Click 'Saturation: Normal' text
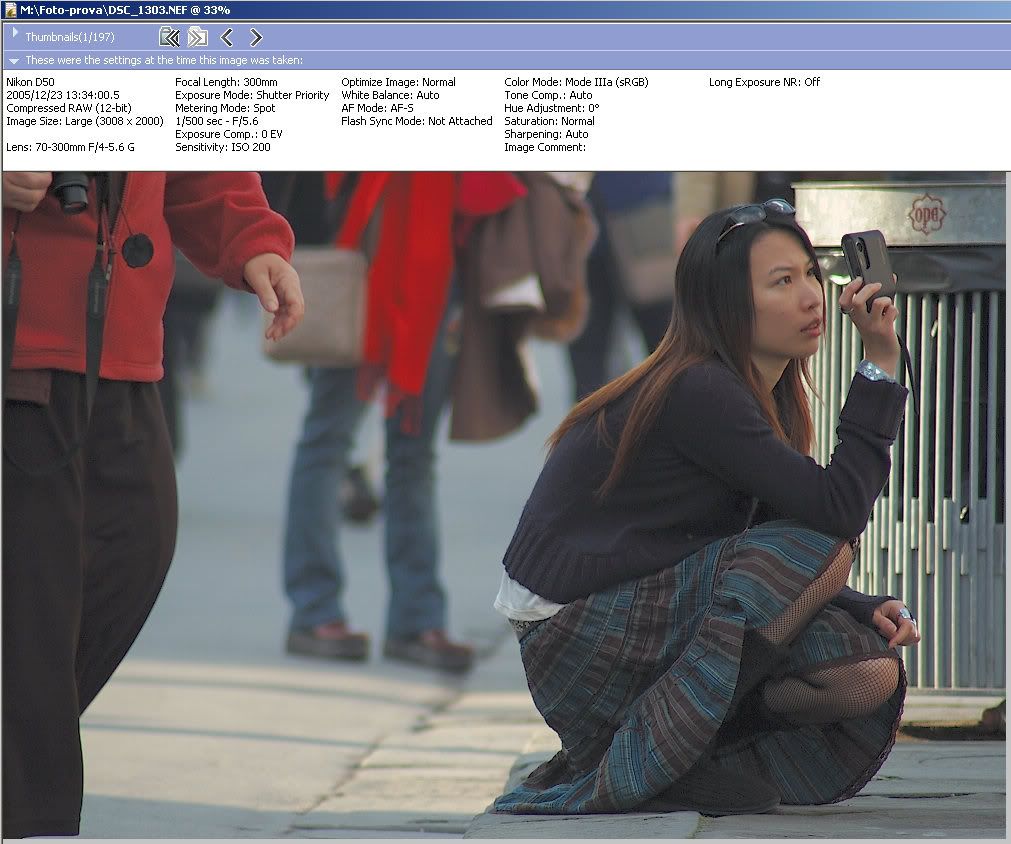 [549, 121]
